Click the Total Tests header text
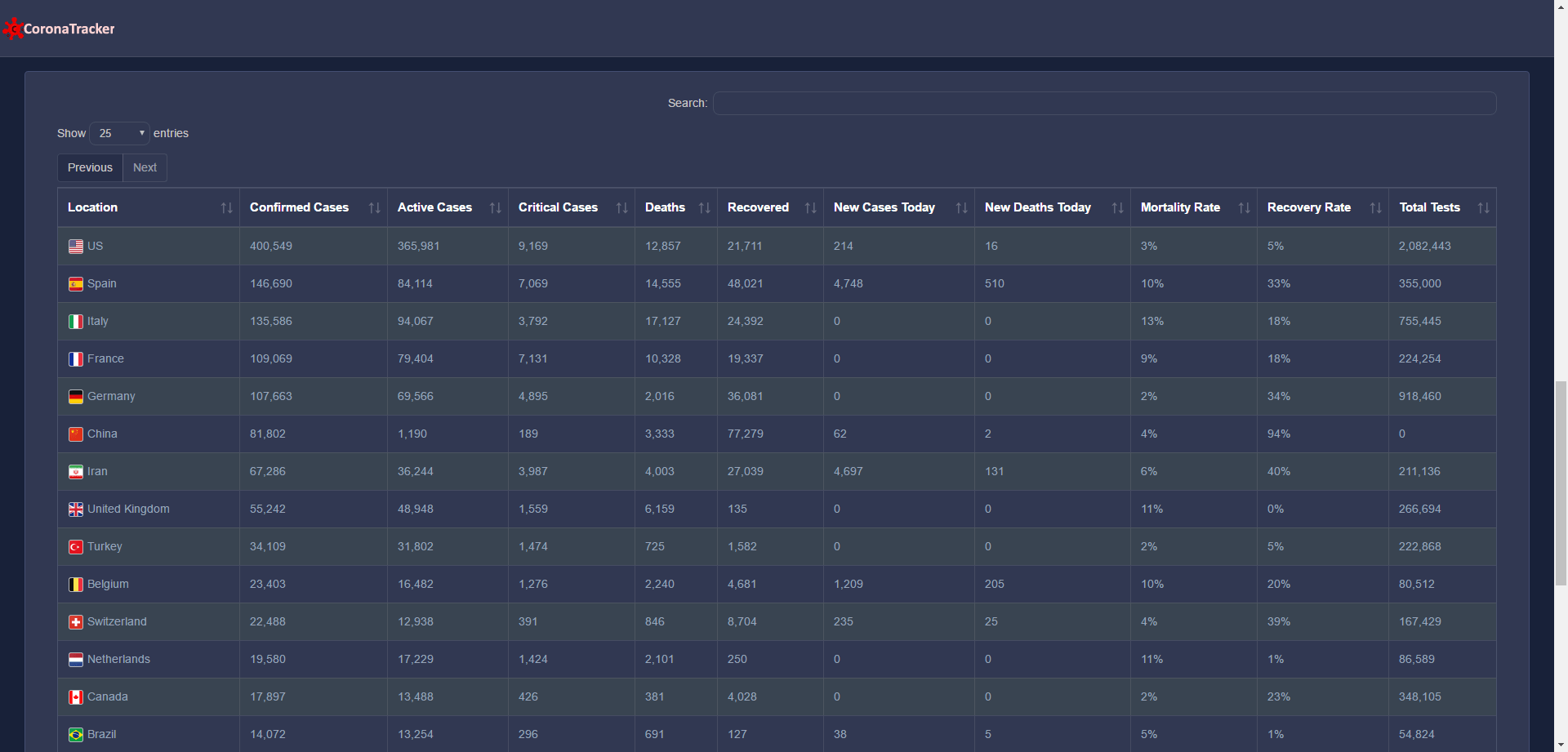Viewport: 1568px width, 752px height. [1429, 207]
